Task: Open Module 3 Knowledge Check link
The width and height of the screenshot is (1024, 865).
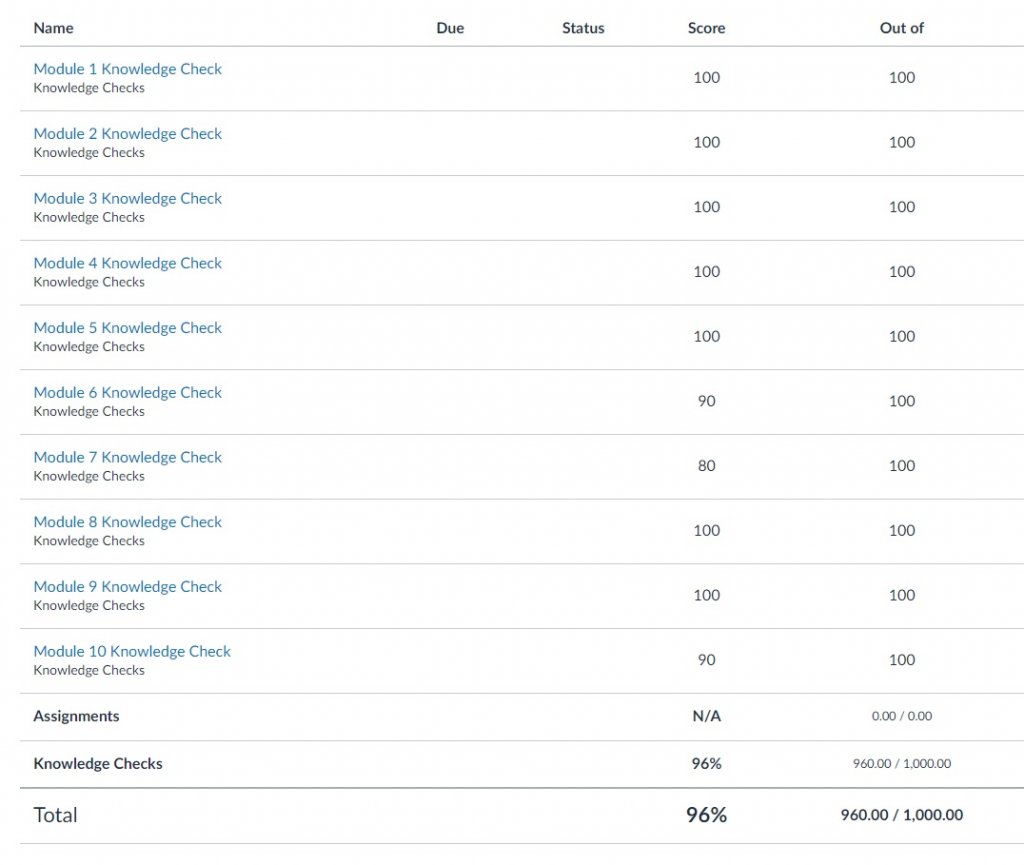Action: coord(127,198)
